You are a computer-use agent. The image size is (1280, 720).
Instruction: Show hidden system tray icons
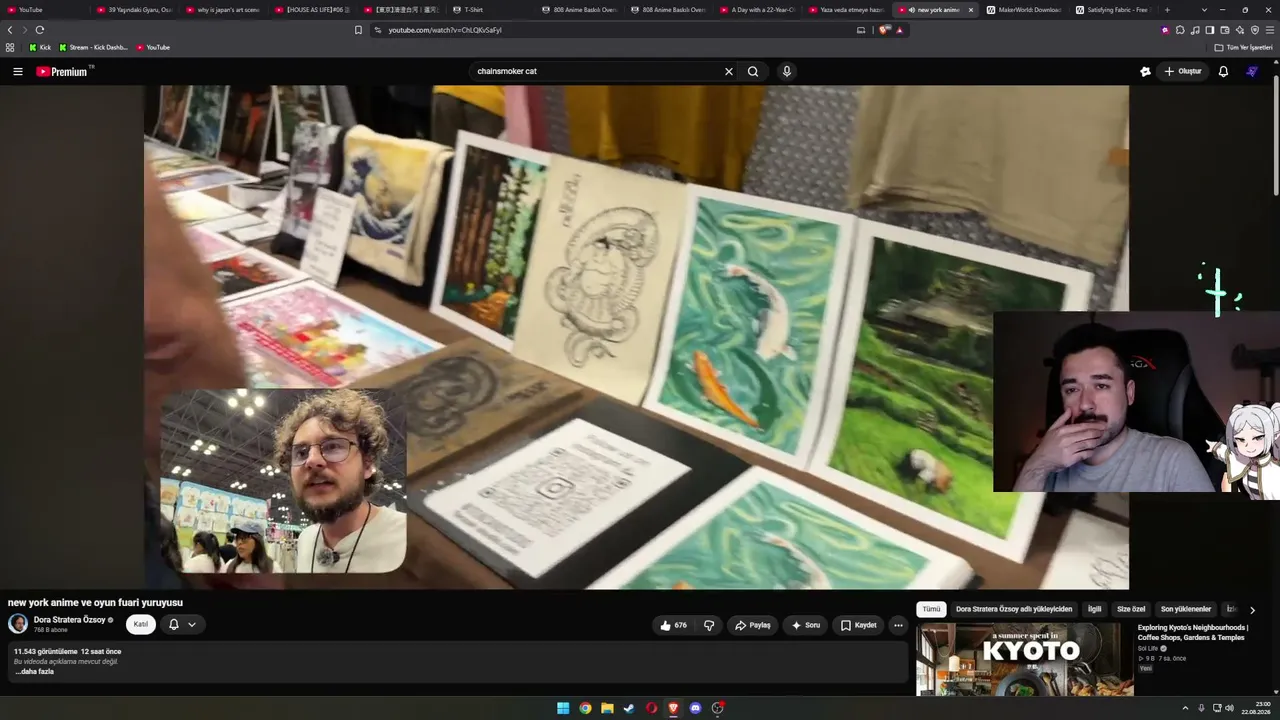click(x=1185, y=708)
